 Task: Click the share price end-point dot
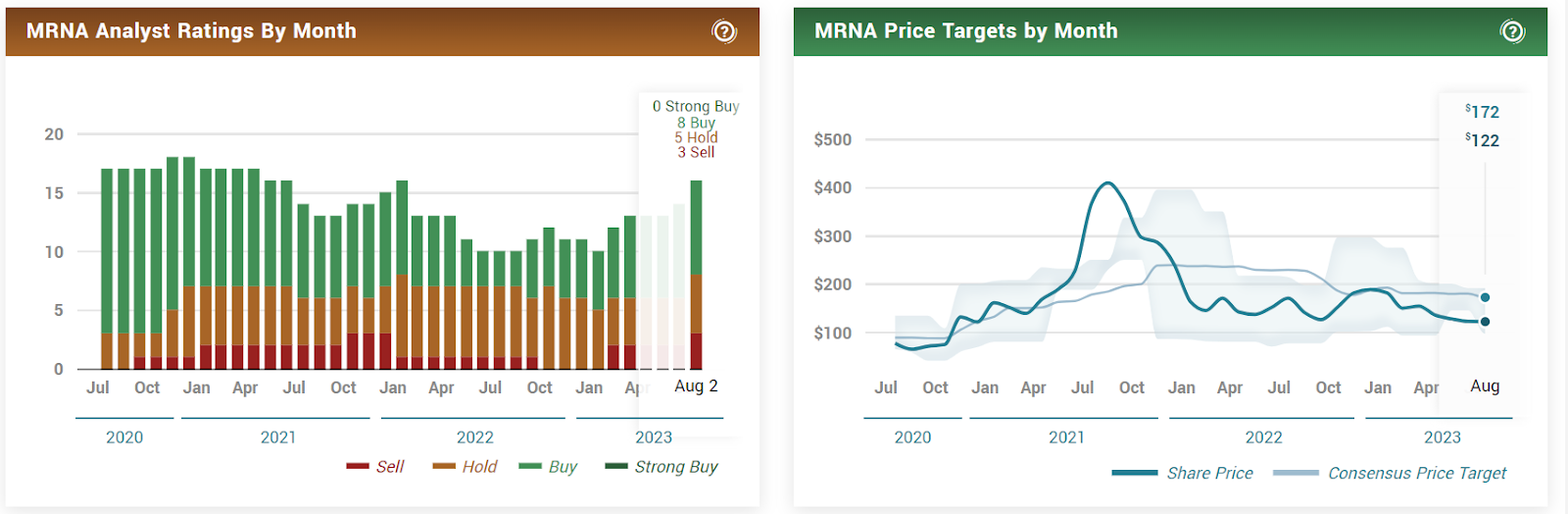[1486, 322]
